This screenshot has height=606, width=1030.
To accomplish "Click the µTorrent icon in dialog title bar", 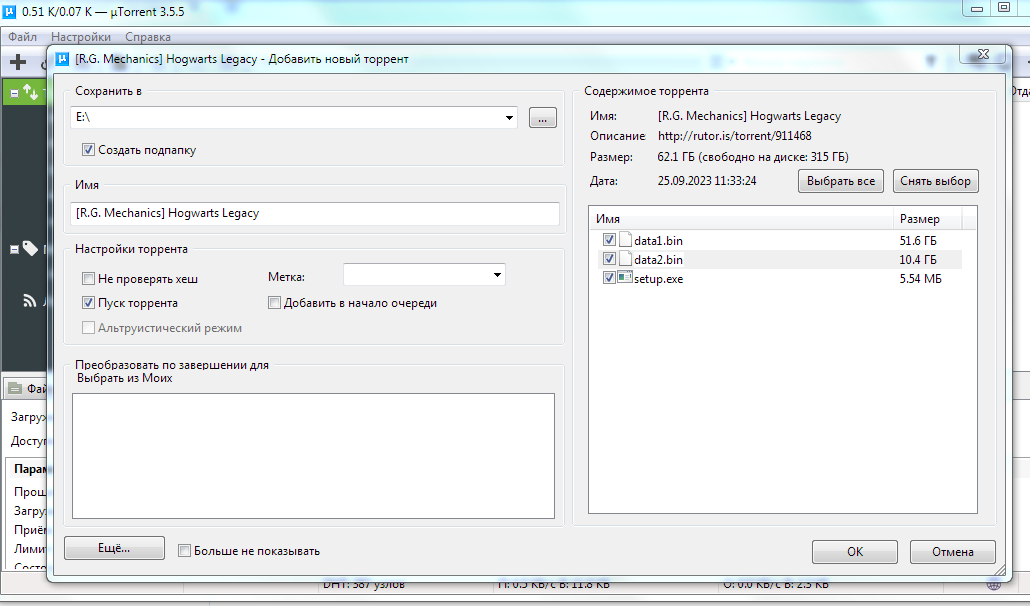I will pos(62,59).
